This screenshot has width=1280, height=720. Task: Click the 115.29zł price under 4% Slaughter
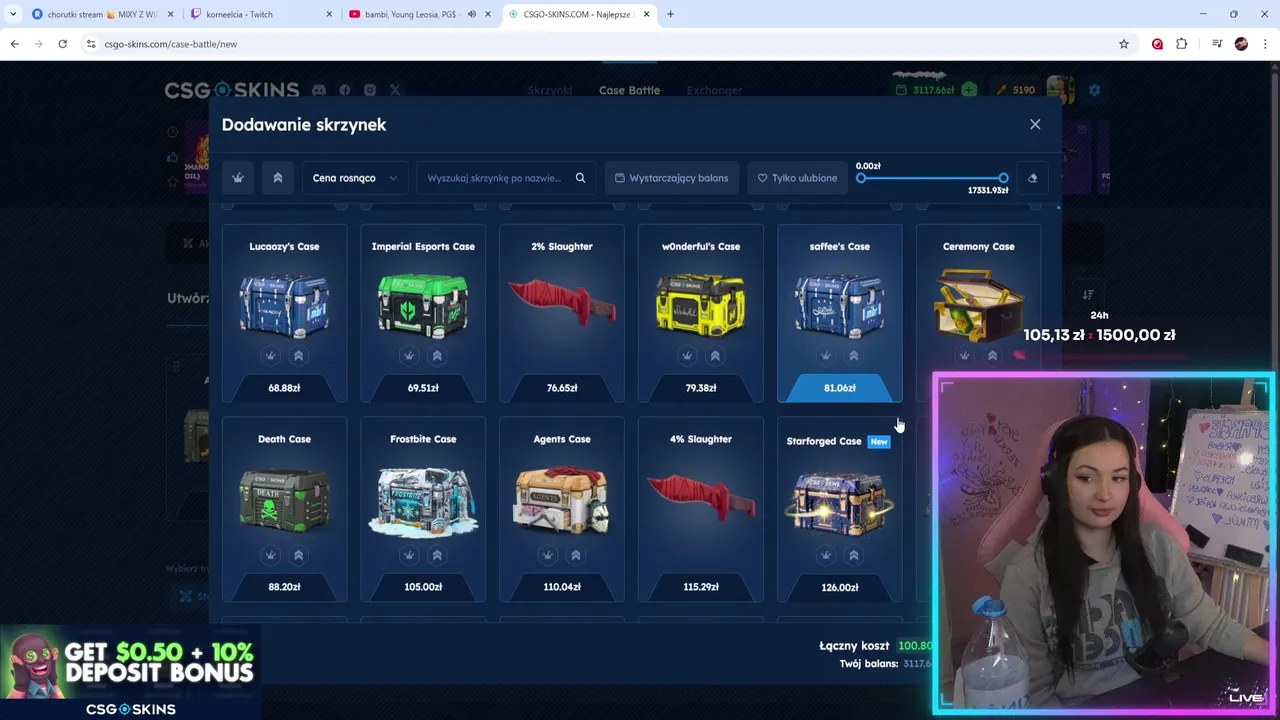pos(701,587)
